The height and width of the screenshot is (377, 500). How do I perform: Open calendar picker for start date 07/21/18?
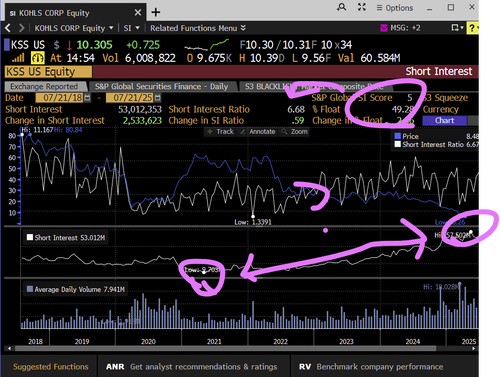point(87,98)
